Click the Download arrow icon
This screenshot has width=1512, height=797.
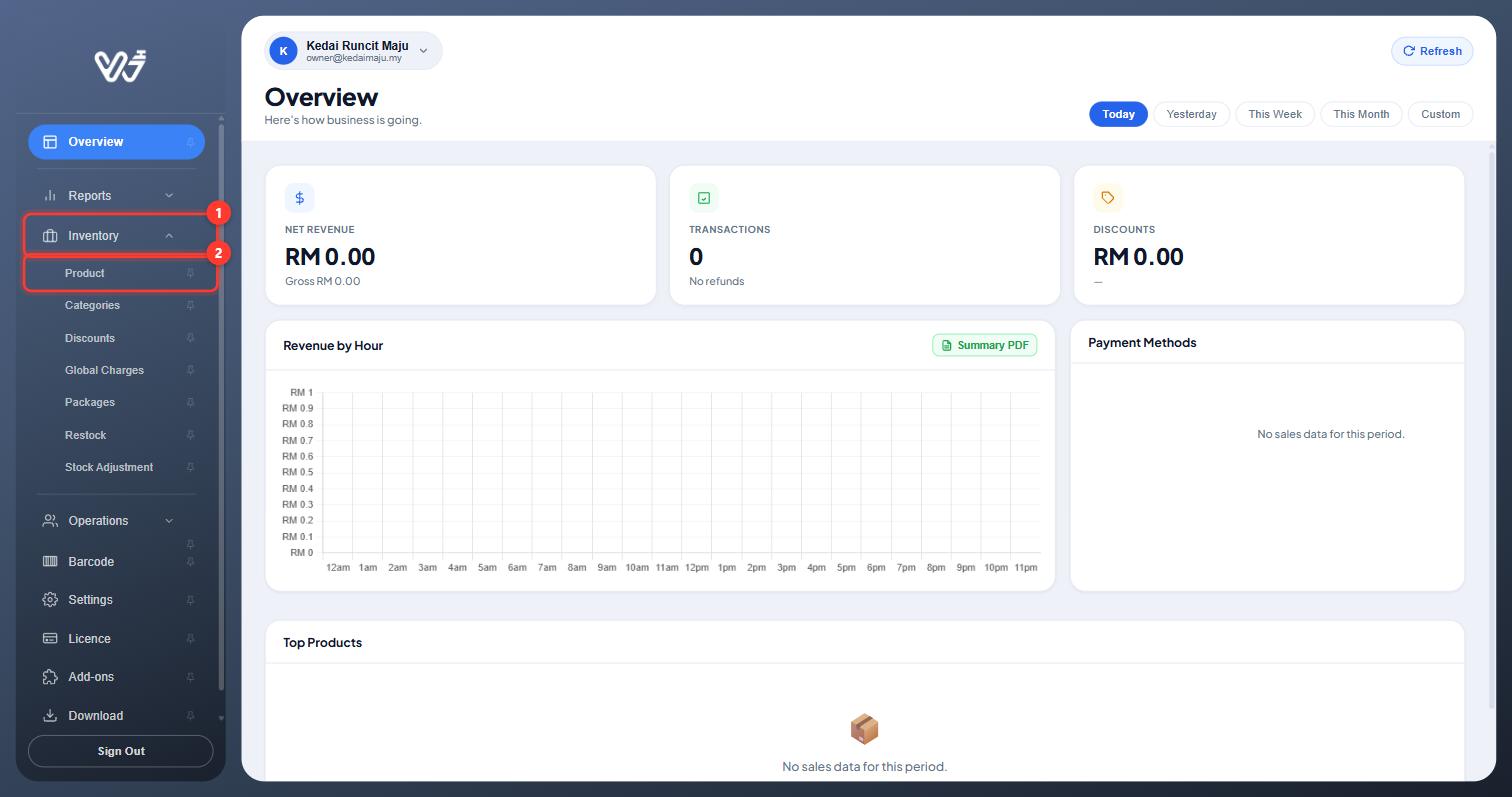click(x=50, y=716)
